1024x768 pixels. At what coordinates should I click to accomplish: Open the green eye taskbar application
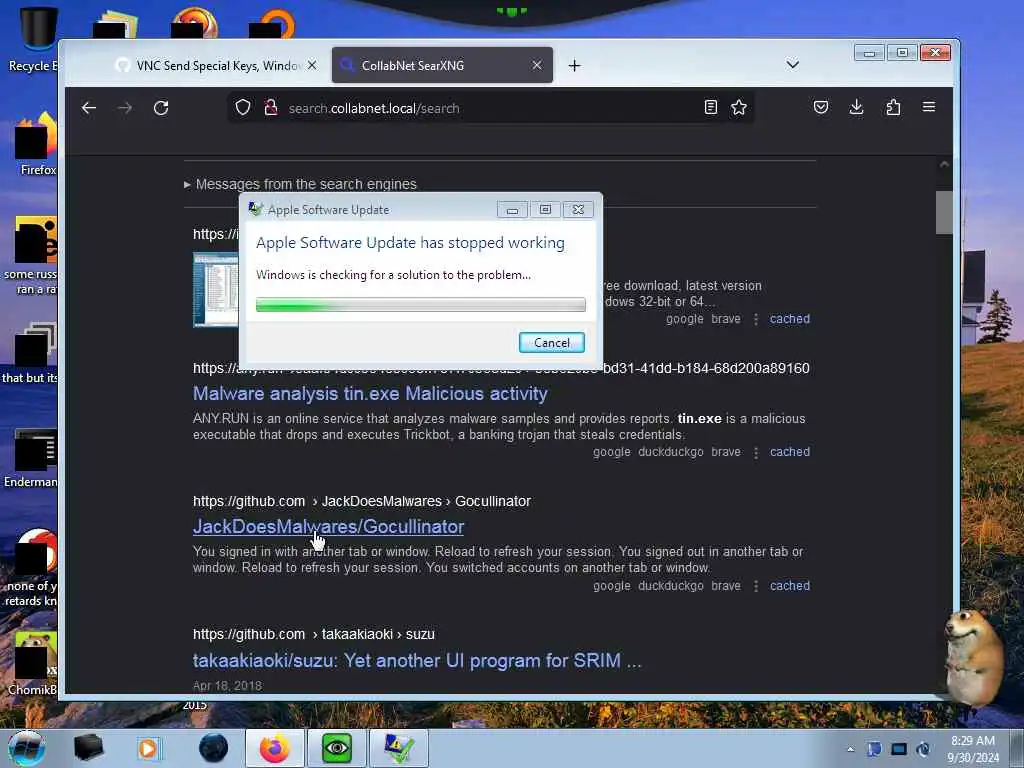[x=336, y=748]
